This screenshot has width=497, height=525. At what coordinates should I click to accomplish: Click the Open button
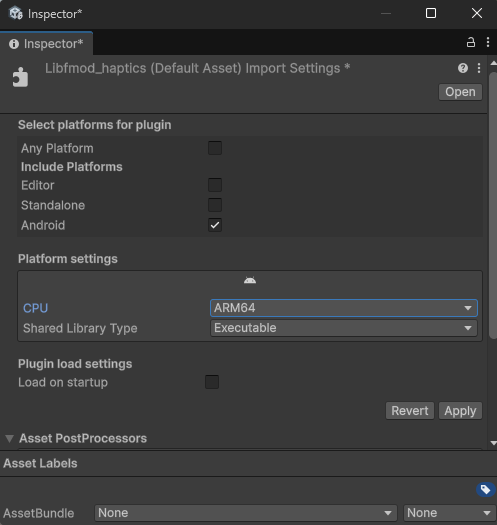tap(460, 92)
